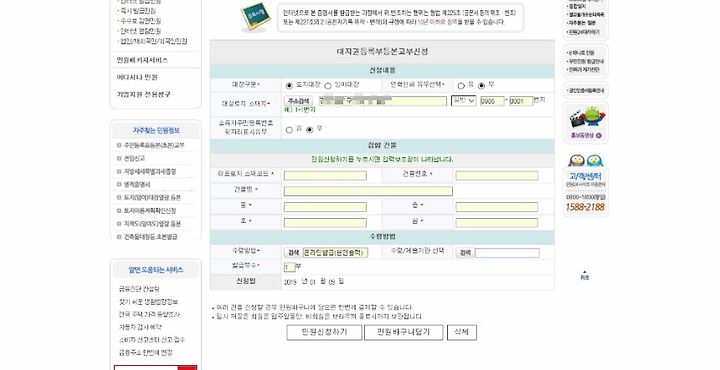
Task: Open 지방세세목별과세증명 link
Action: 150,171
